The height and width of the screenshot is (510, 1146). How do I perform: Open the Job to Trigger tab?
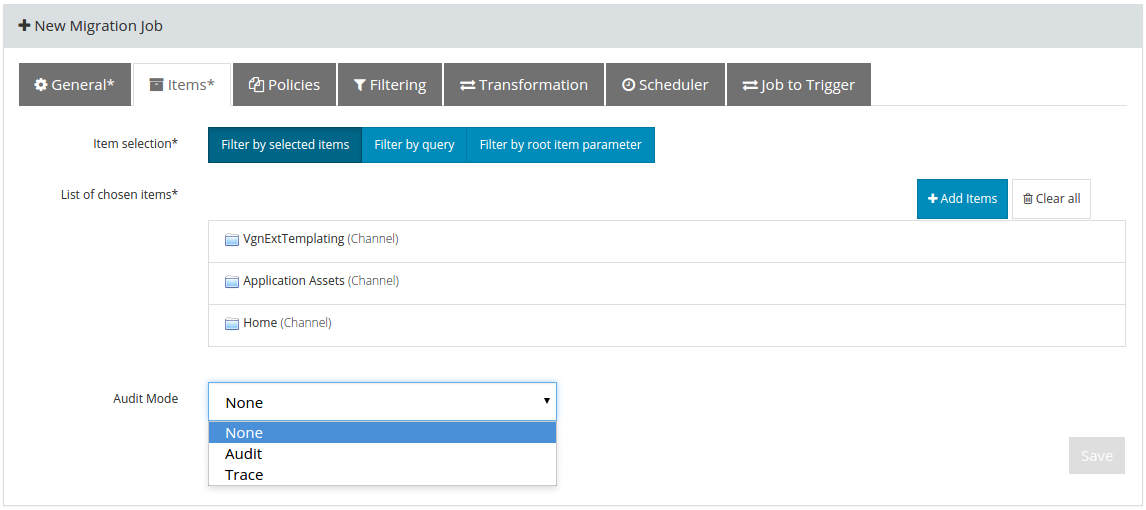tap(798, 85)
